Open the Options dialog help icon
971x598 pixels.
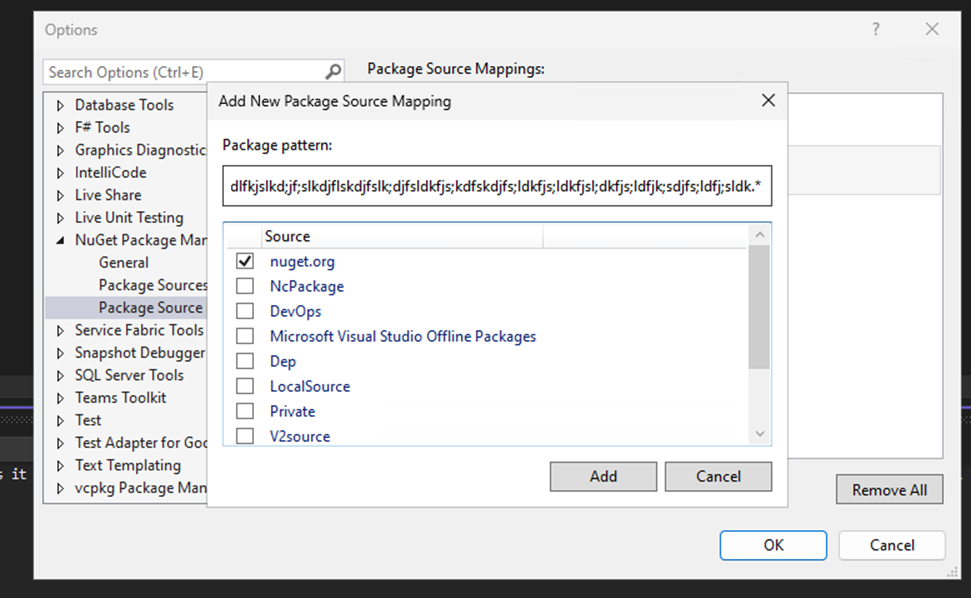pyautogui.click(x=875, y=30)
